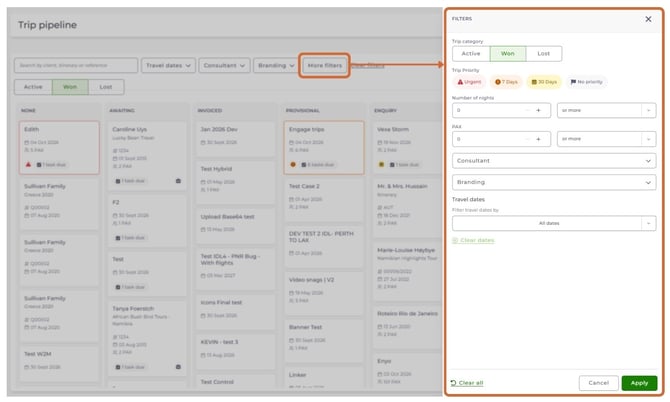Image resolution: width=670 pixels, height=402 pixels.
Task: Open the Upload Base64 test card
Action: pos(235,225)
